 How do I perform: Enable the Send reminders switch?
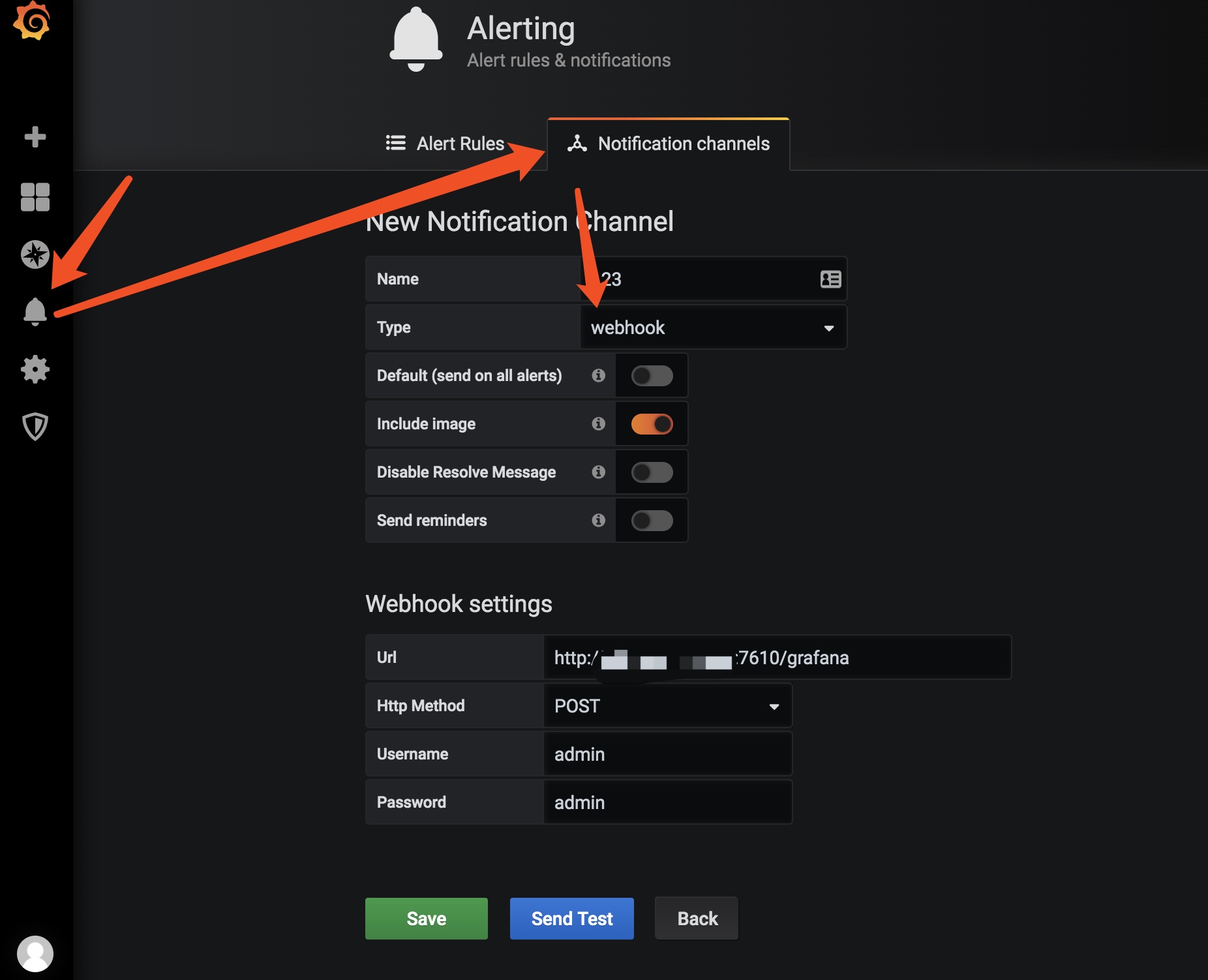(x=652, y=521)
